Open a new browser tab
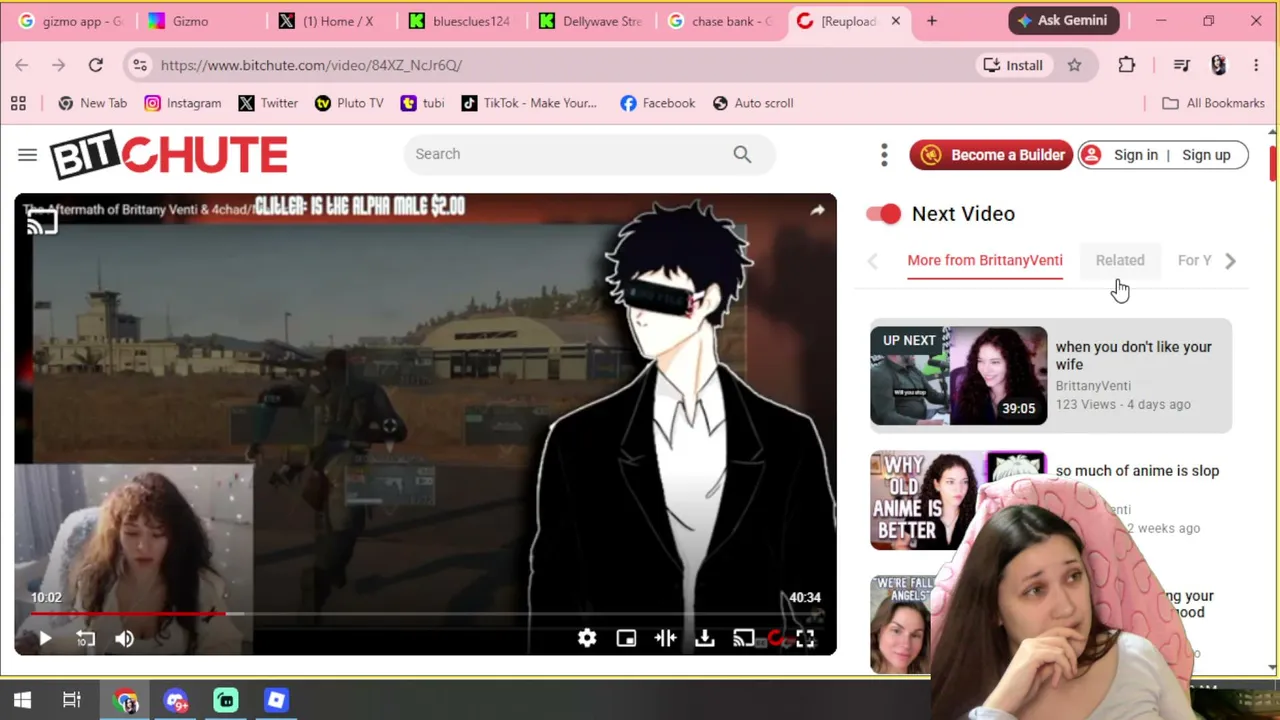Viewport: 1280px width, 720px height. click(932, 21)
